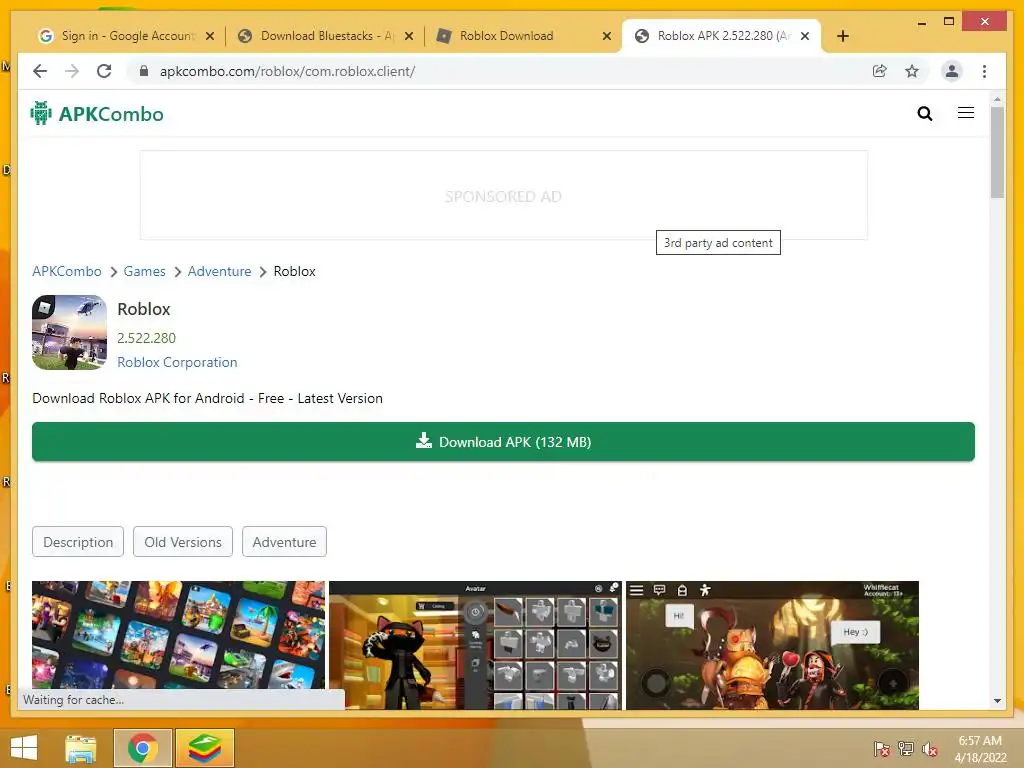Screen dimensions: 1024x768
Task: Click the Chrome taskbar icon
Action: 143,748
